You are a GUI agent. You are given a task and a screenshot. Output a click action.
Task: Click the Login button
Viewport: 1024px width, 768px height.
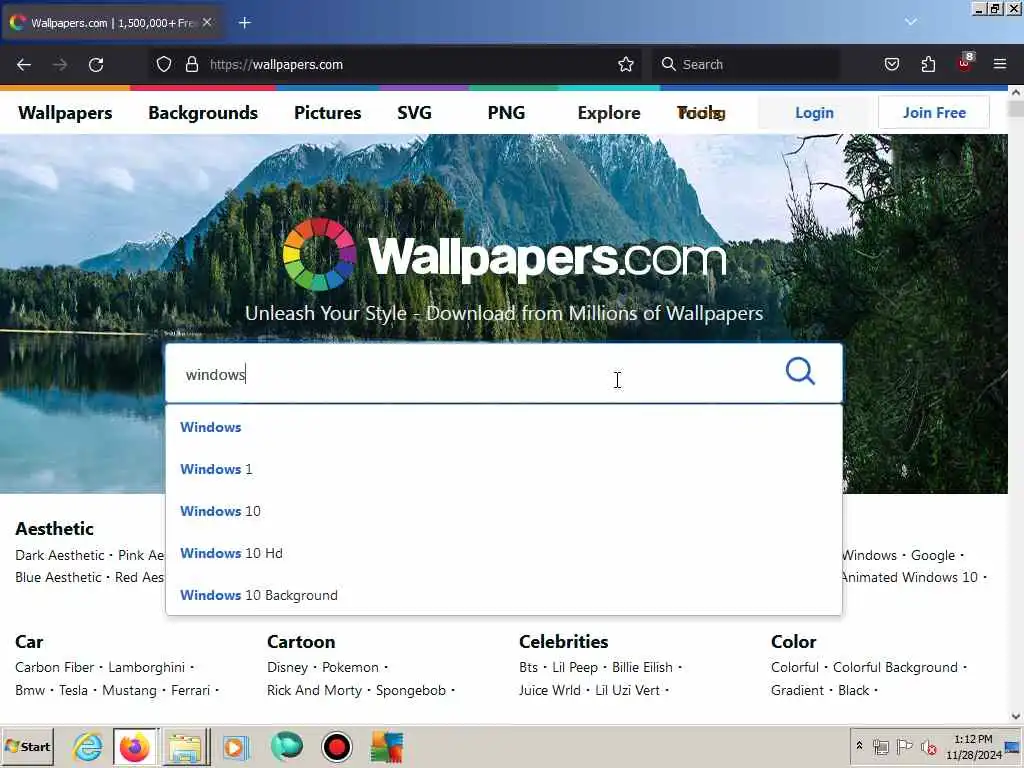point(814,112)
